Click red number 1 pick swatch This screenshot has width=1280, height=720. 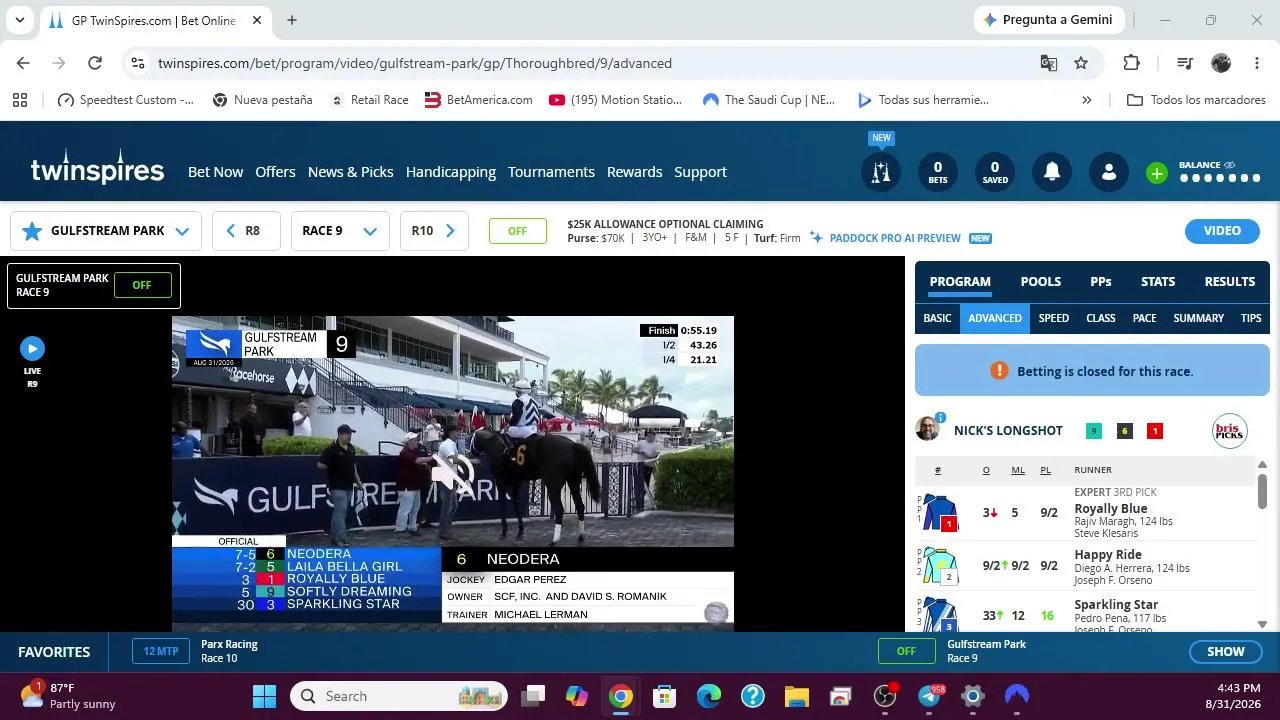tap(1155, 431)
